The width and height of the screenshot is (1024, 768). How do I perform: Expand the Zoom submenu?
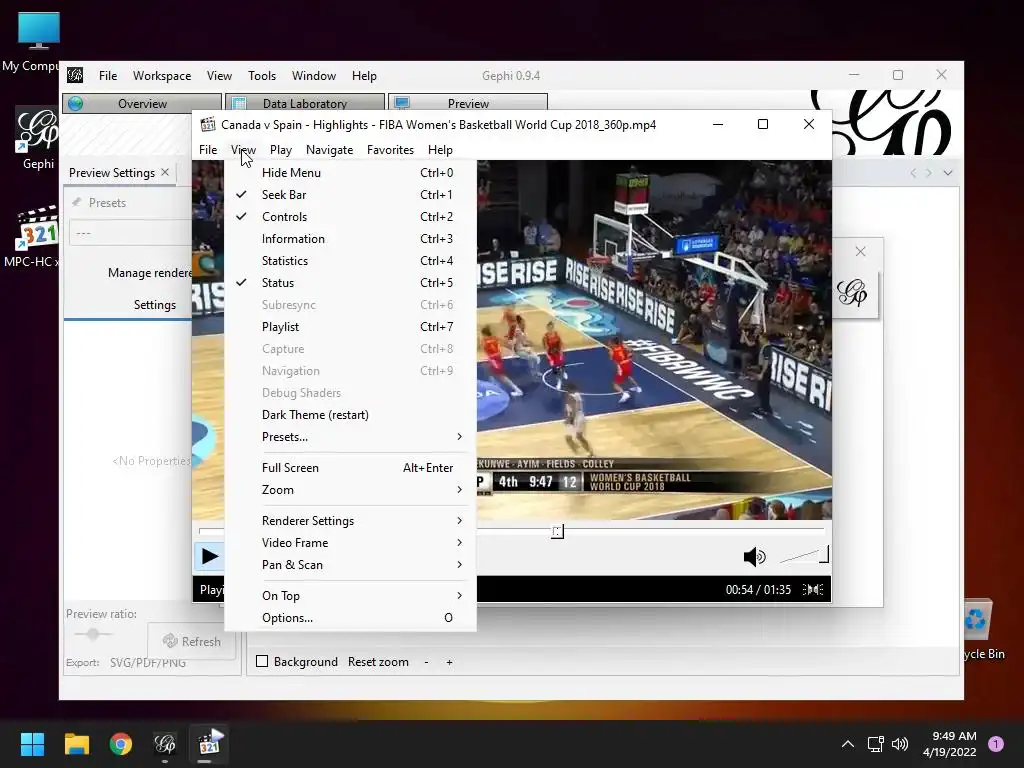(x=350, y=490)
